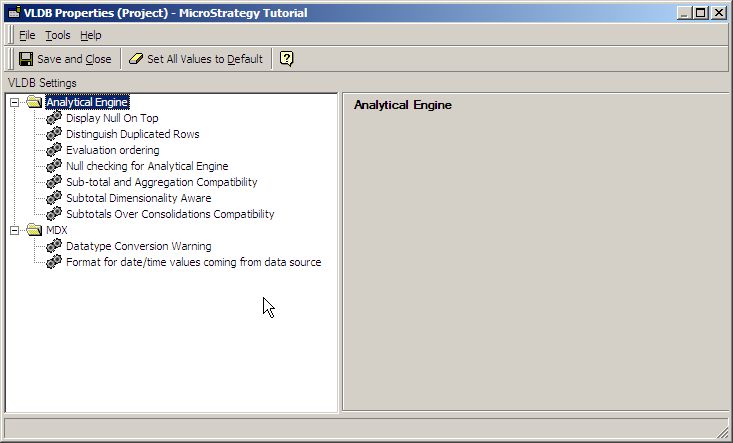Screen dimensions: 733x443
Task: Click gear icon beside Subtotal Dimensionality Aware
Action: pos(54,198)
